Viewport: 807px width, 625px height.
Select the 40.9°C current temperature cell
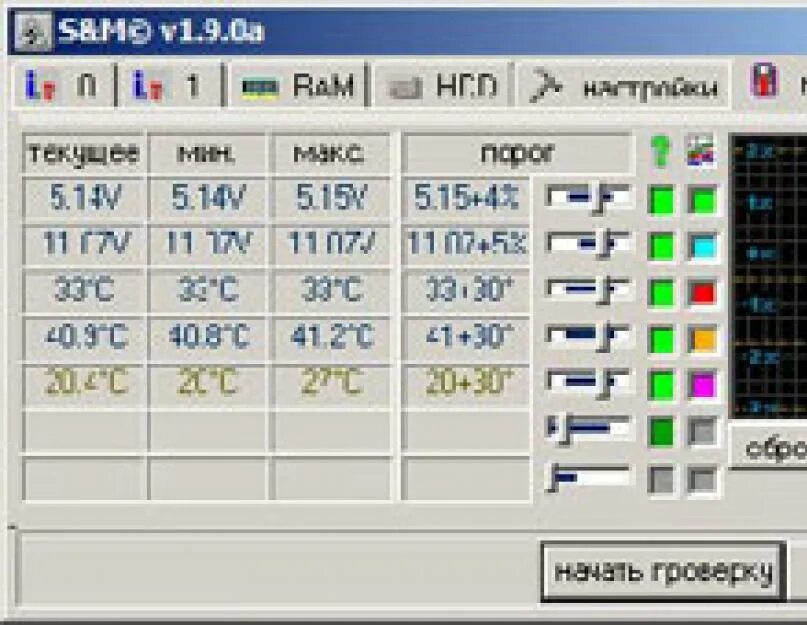click(84, 338)
